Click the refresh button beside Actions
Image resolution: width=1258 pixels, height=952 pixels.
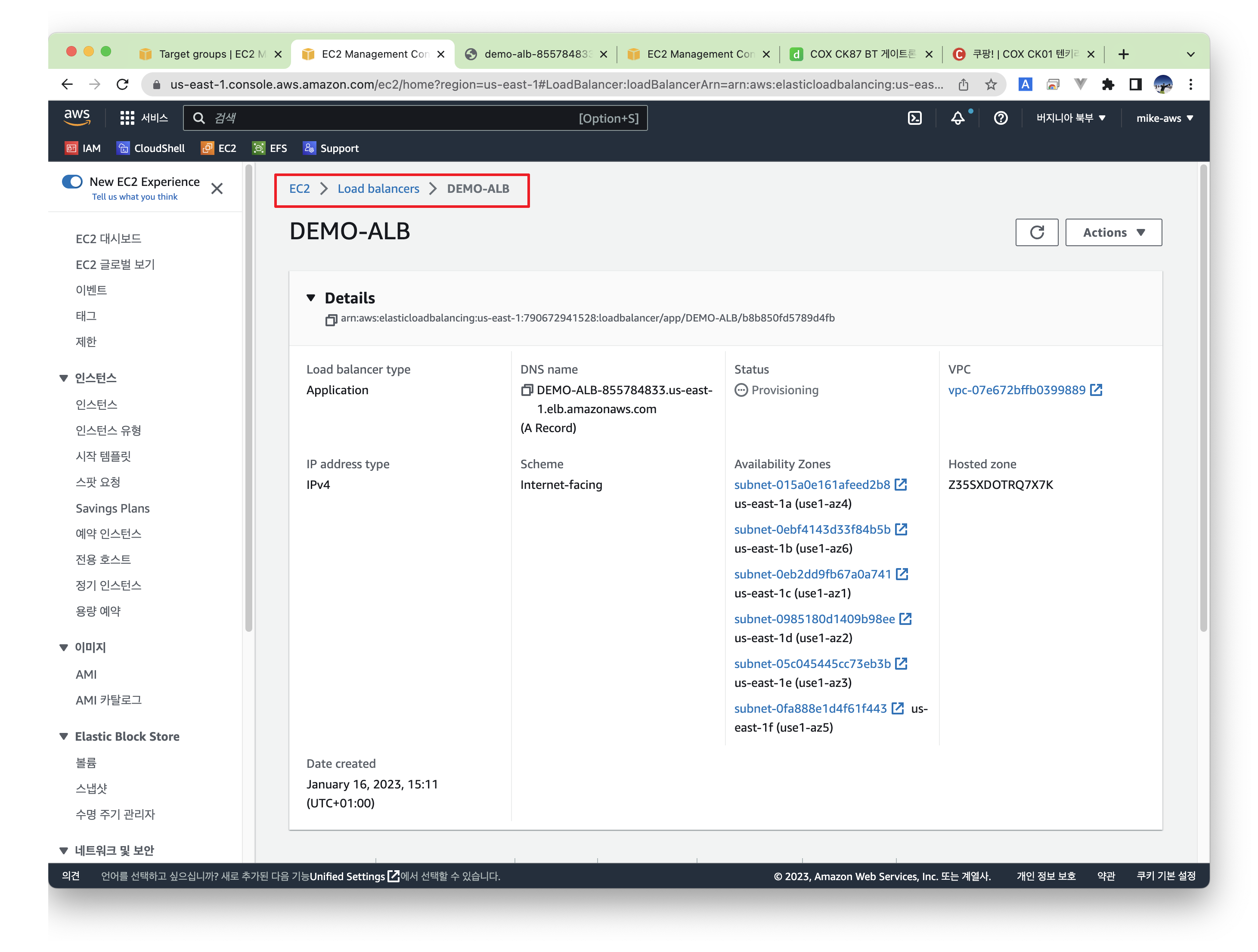point(1036,232)
